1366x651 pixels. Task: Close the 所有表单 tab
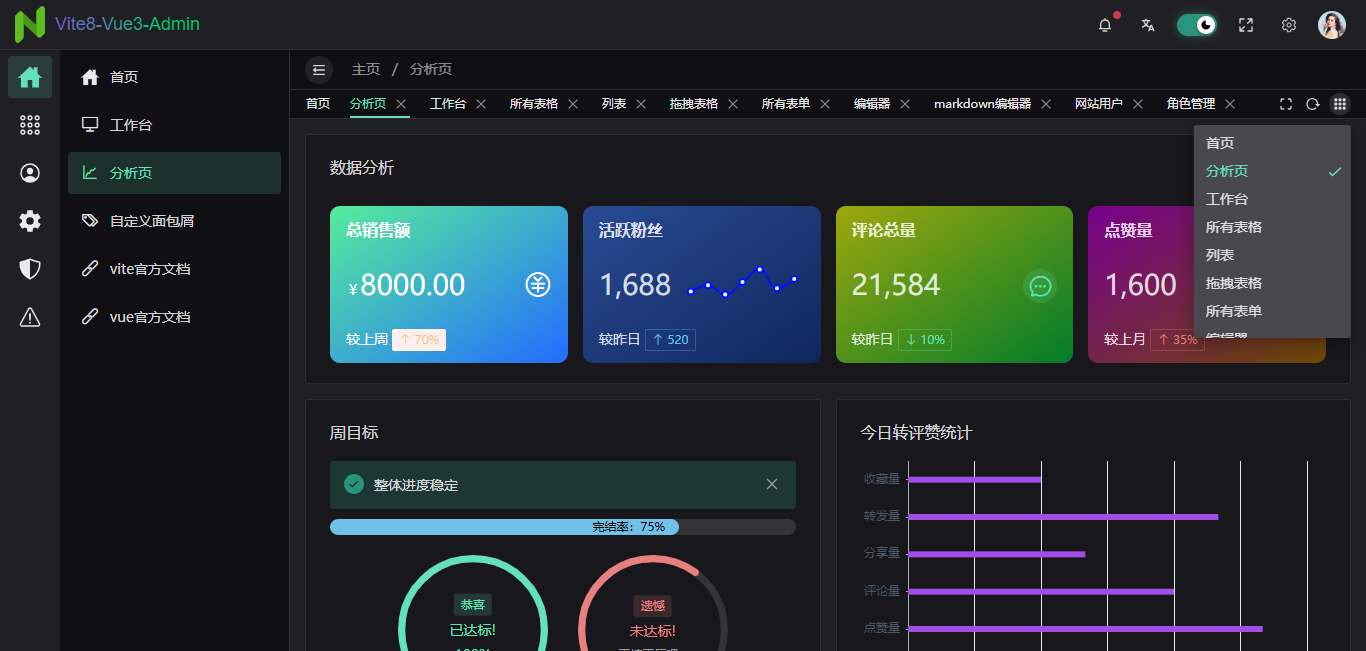tap(825, 104)
